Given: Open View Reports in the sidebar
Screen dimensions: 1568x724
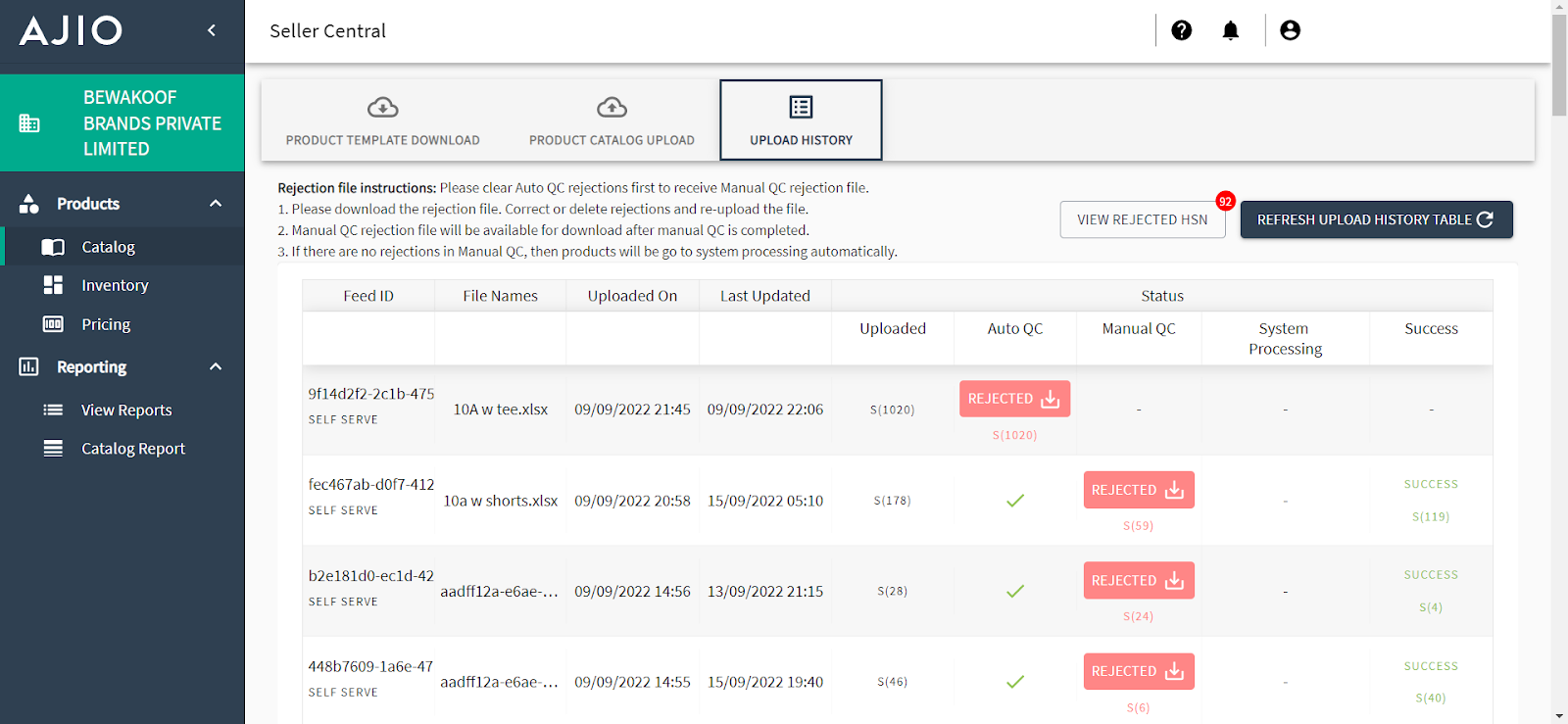Looking at the screenshot, I should (122, 410).
